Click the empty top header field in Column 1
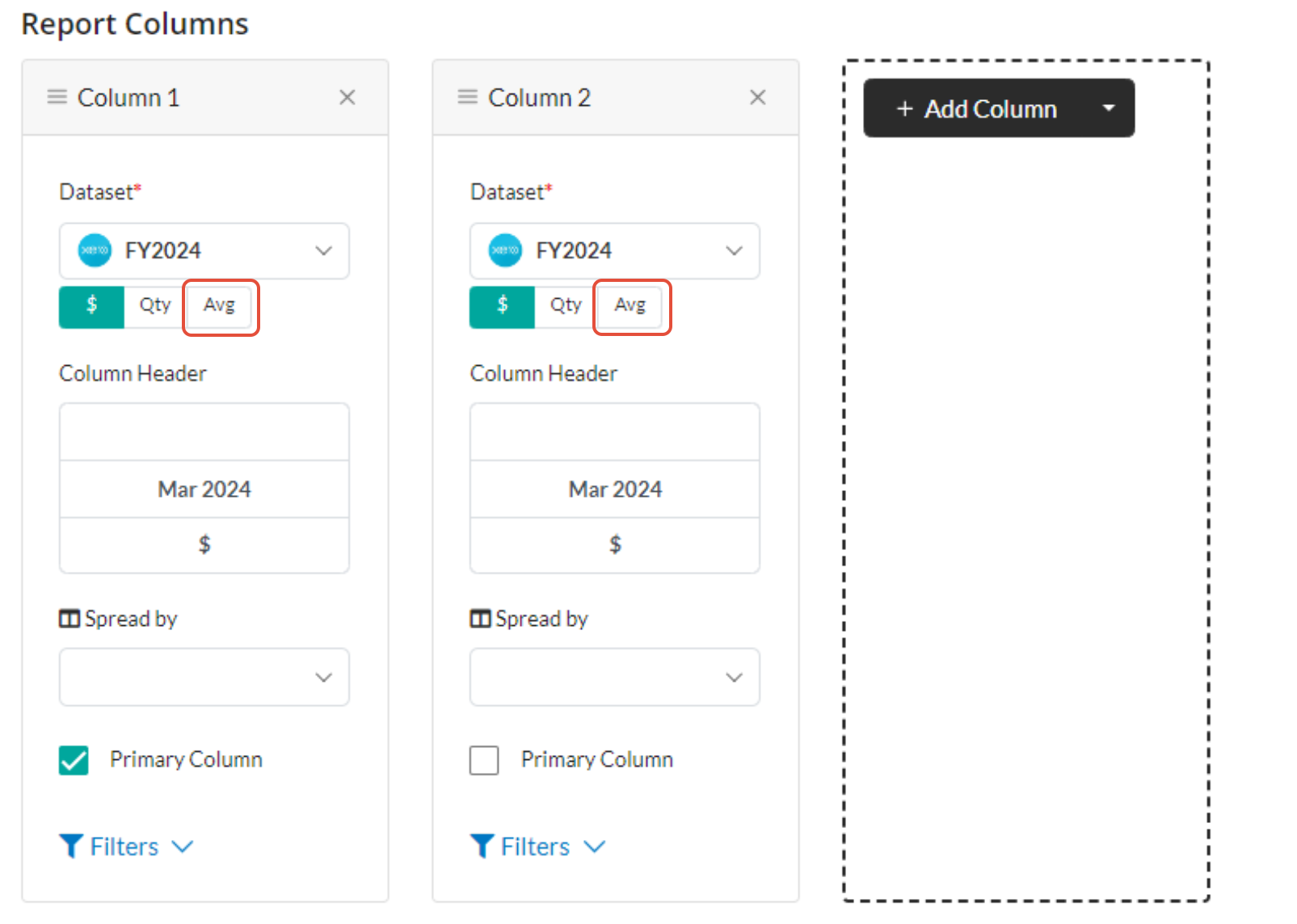The image size is (1297, 924). point(204,432)
